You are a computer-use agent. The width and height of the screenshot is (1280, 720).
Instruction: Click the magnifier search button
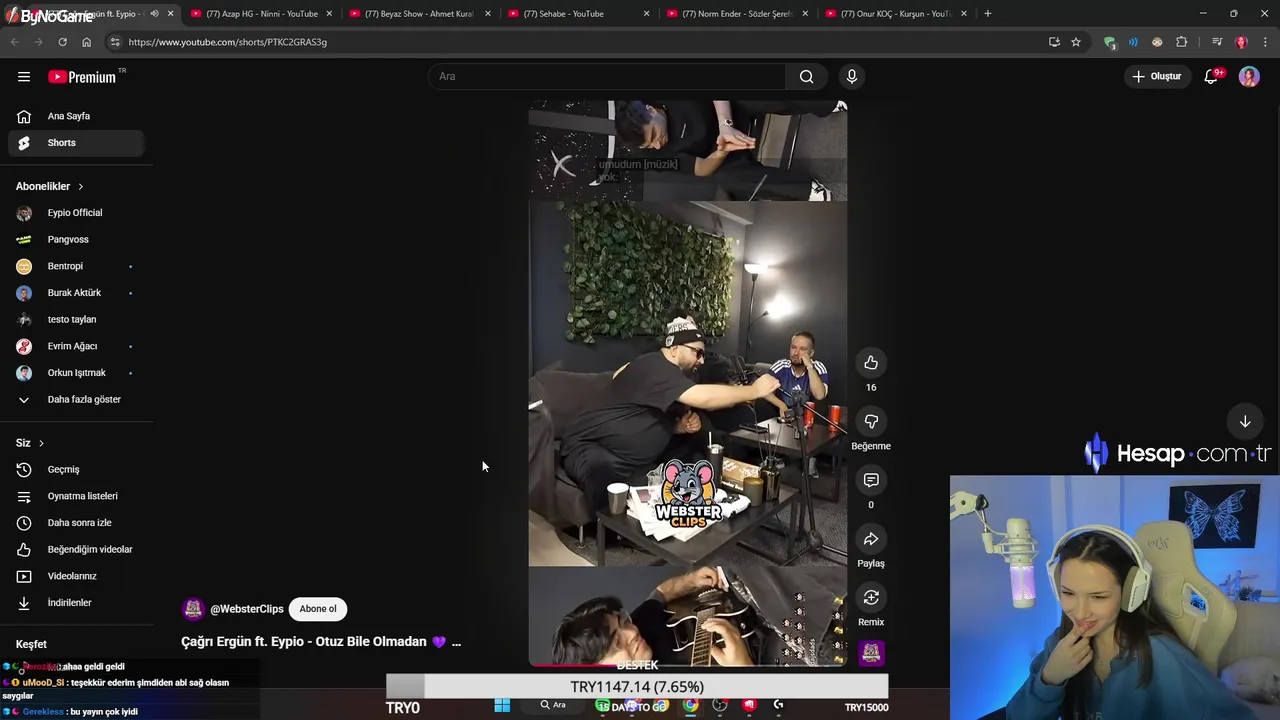806,76
